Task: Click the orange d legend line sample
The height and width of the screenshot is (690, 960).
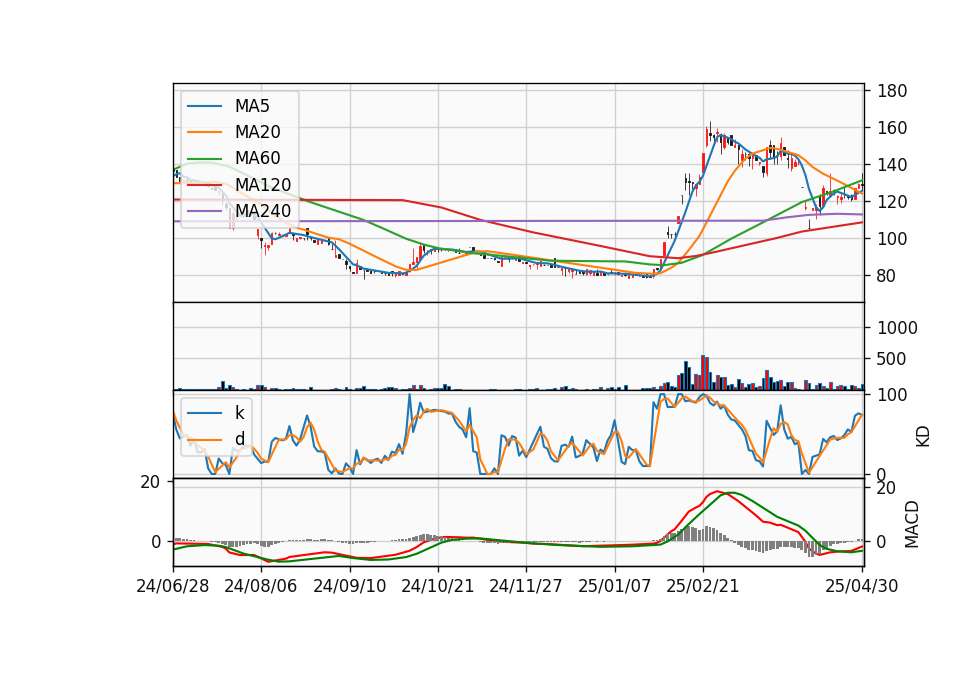Action: [204, 440]
